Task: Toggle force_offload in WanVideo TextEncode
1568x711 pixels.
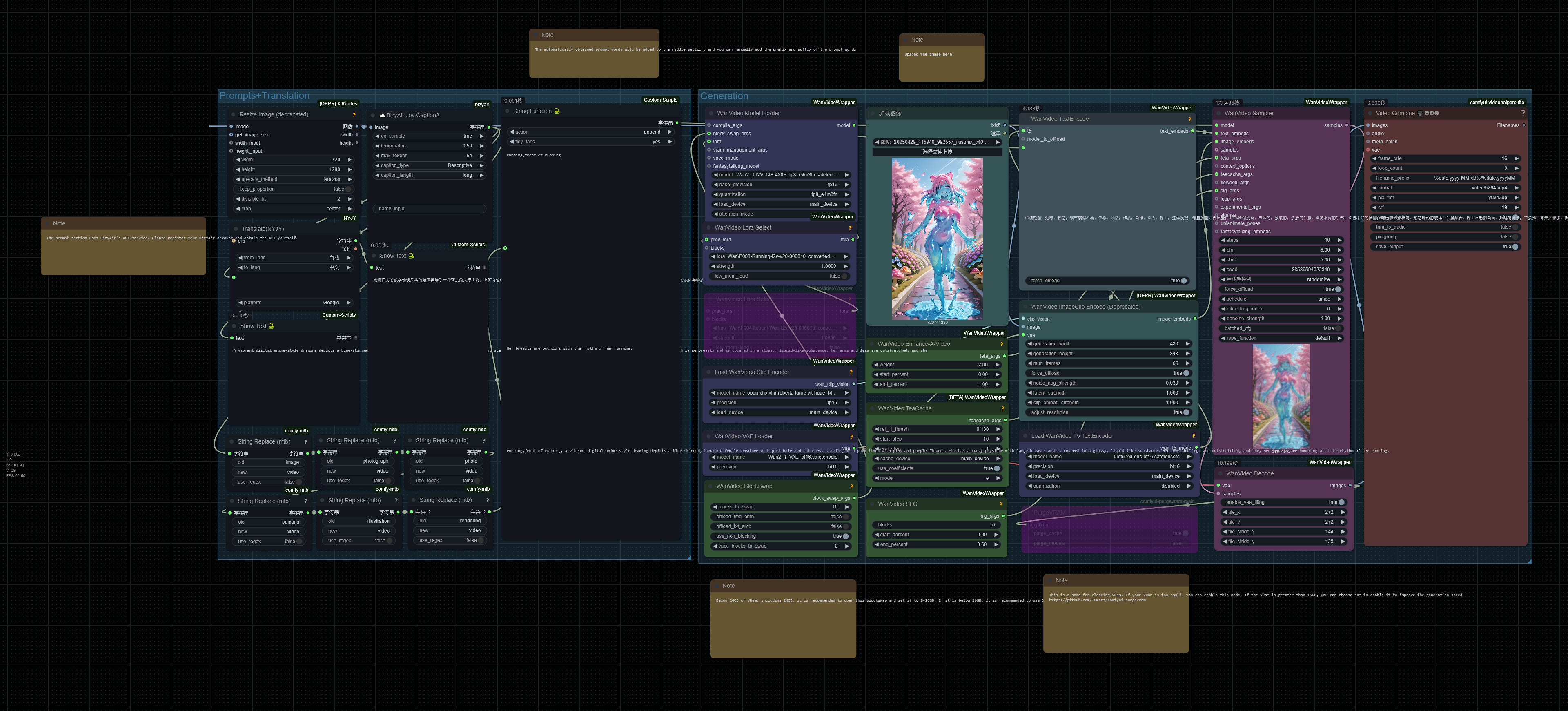Action: point(1183,281)
